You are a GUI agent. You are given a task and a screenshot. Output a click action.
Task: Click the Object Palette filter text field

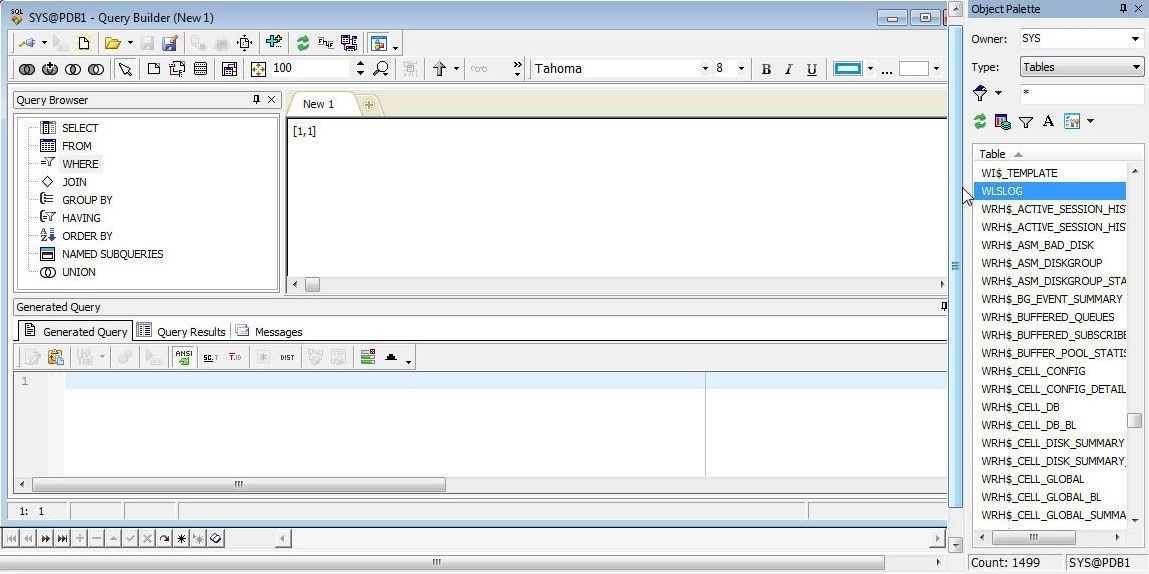click(1082, 94)
